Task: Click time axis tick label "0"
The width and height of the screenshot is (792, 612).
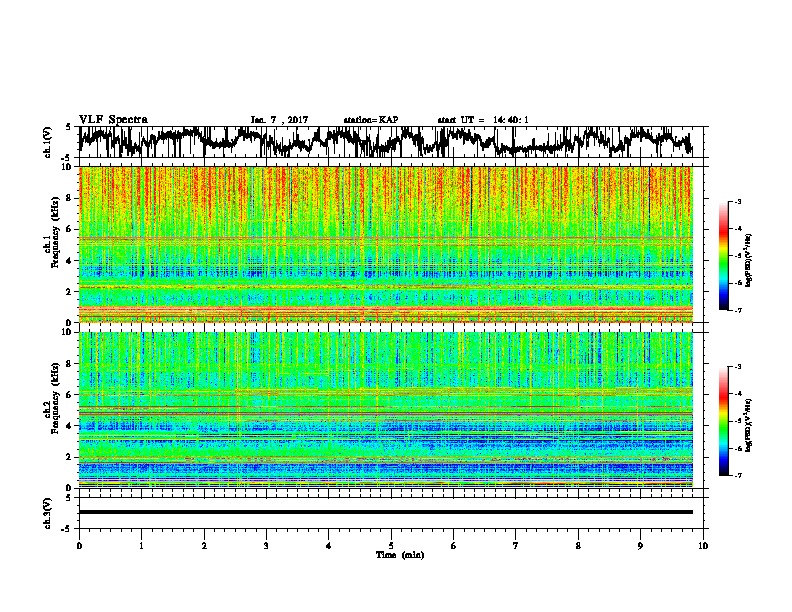Action: coord(79,546)
